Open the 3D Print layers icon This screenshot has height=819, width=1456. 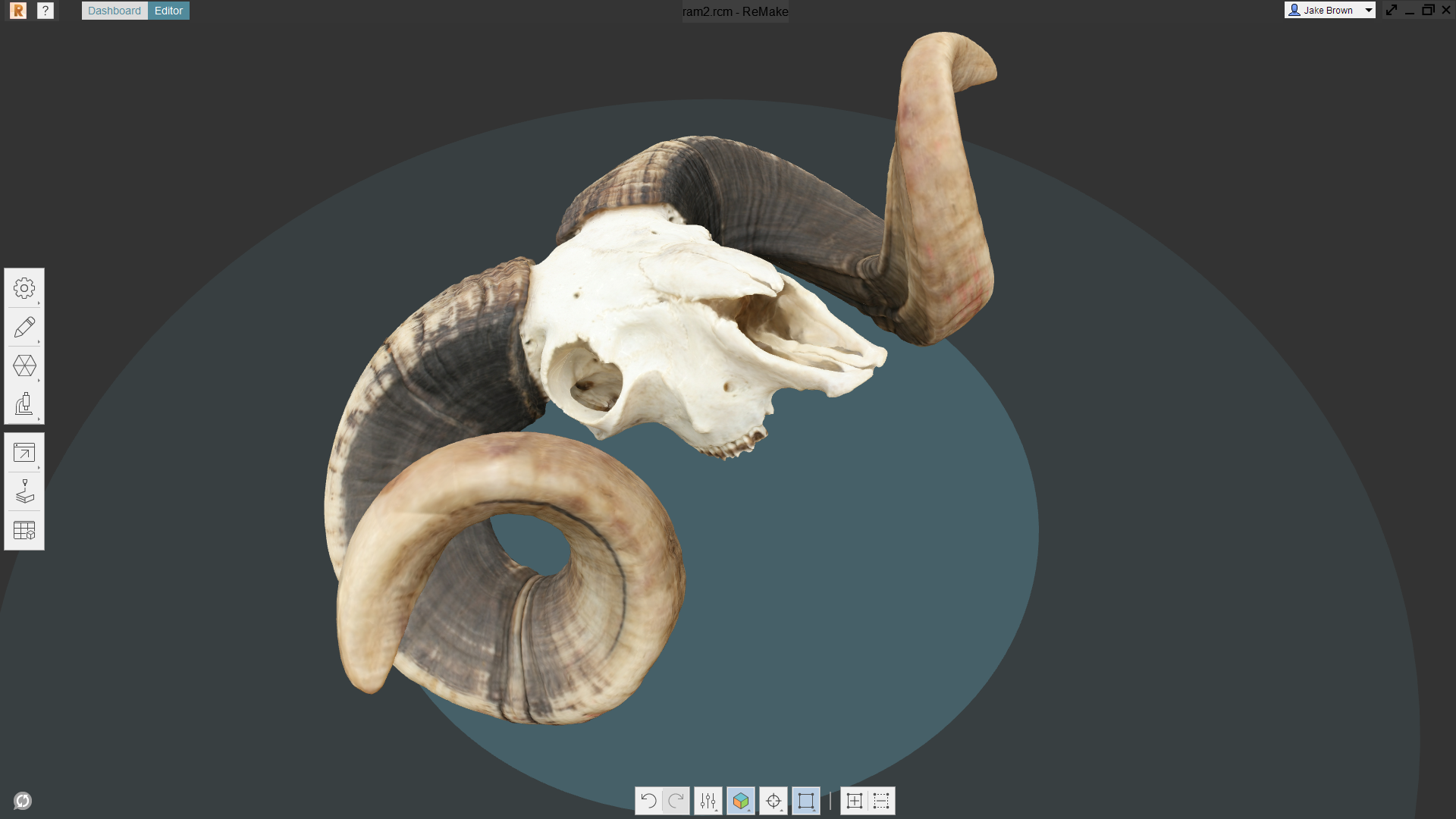24,491
